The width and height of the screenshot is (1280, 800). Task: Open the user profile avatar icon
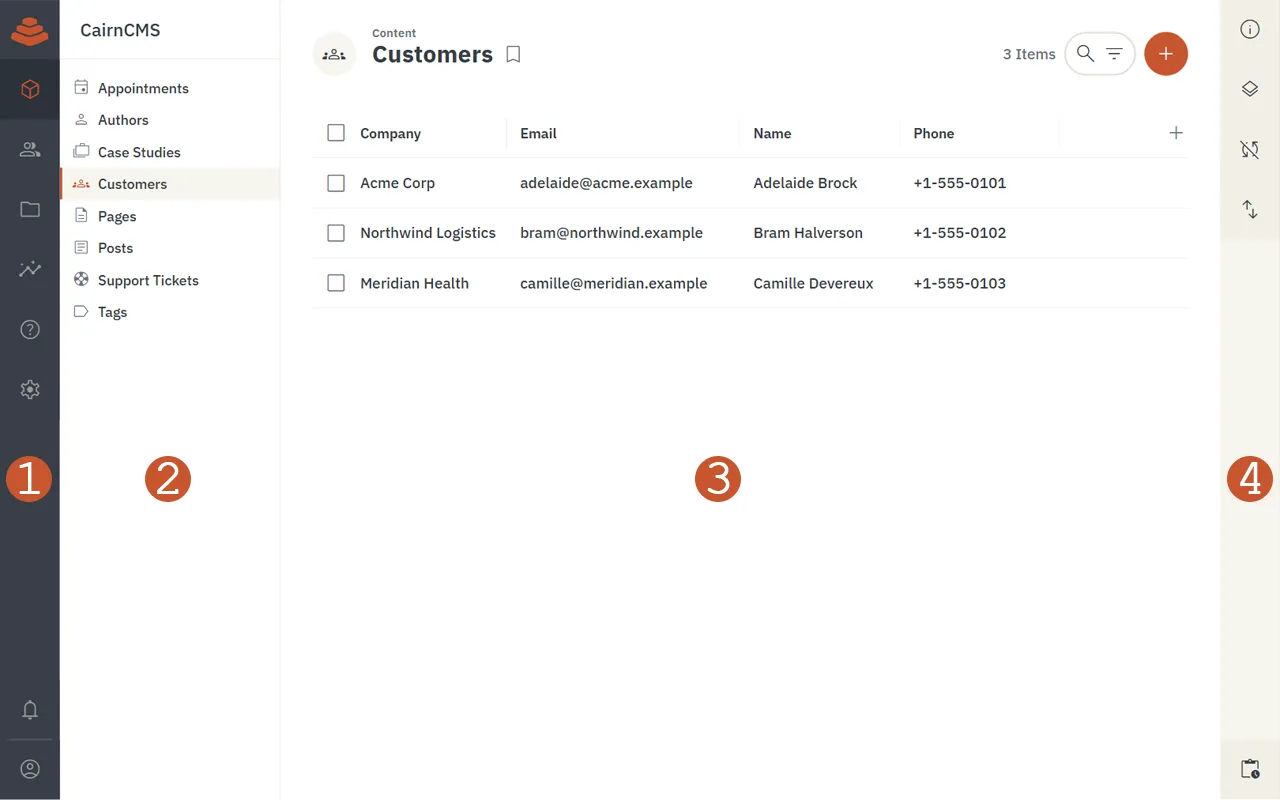pos(30,769)
